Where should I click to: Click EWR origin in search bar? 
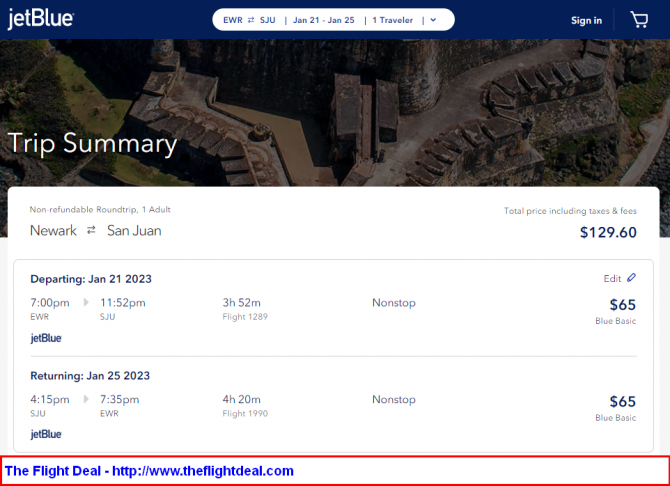(233, 20)
